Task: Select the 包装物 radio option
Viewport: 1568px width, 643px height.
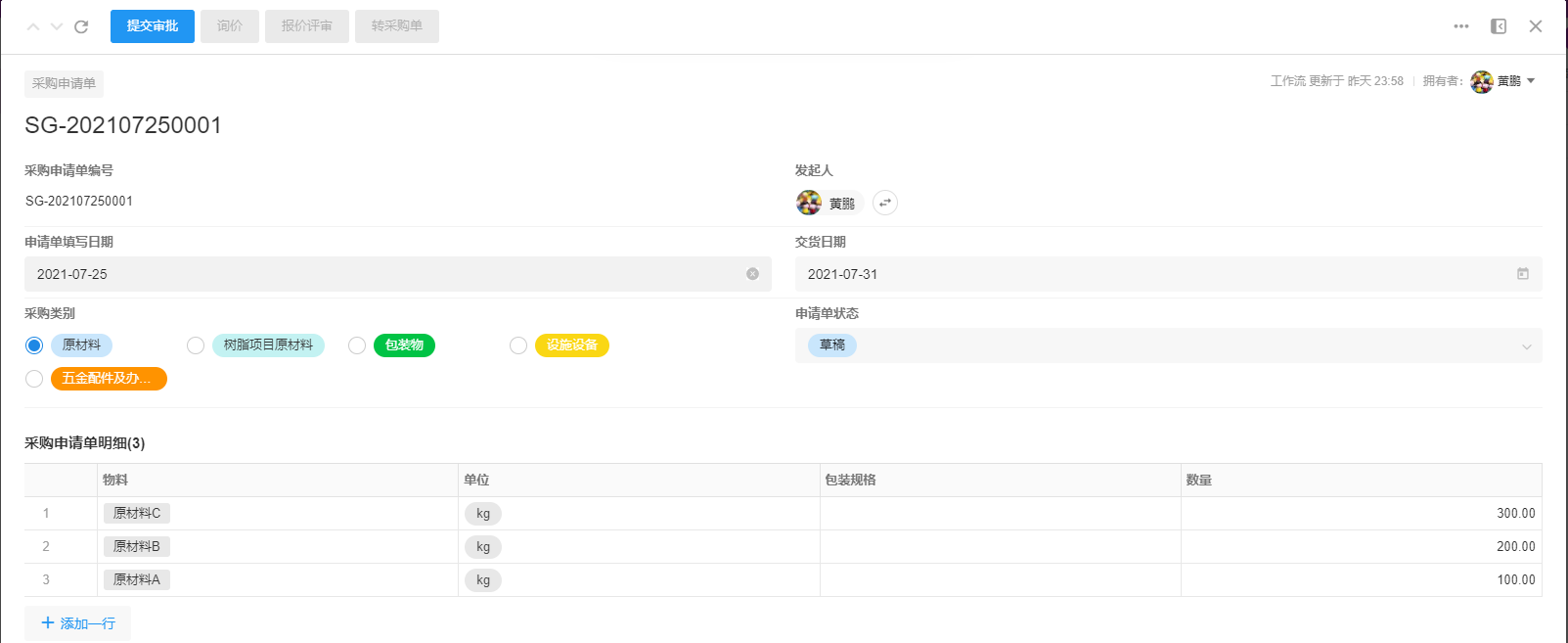Action: (357, 345)
